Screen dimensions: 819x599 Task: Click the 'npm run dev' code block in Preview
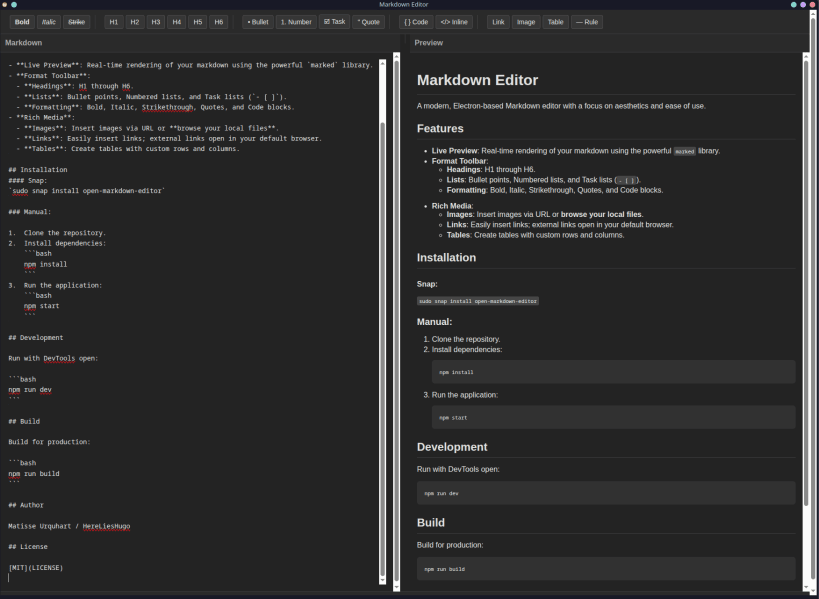click(606, 493)
